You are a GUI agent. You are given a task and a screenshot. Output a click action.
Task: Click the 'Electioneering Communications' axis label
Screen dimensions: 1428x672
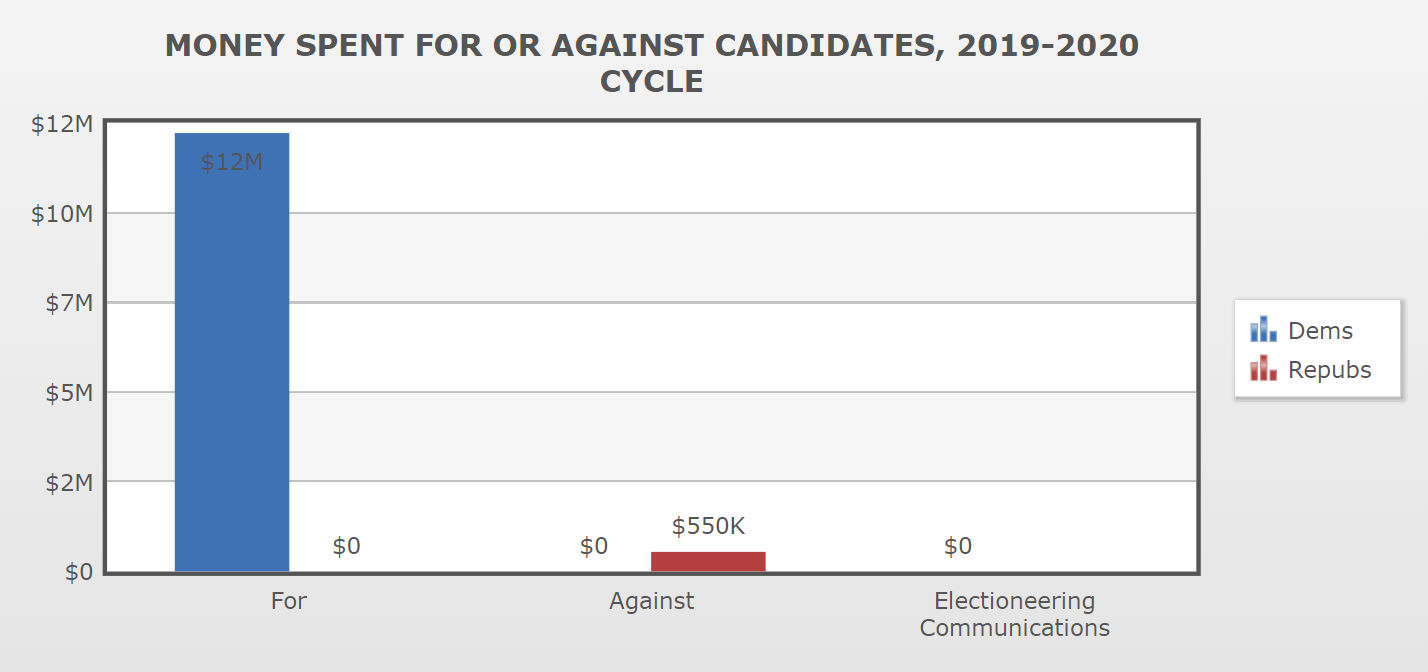point(1014,614)
